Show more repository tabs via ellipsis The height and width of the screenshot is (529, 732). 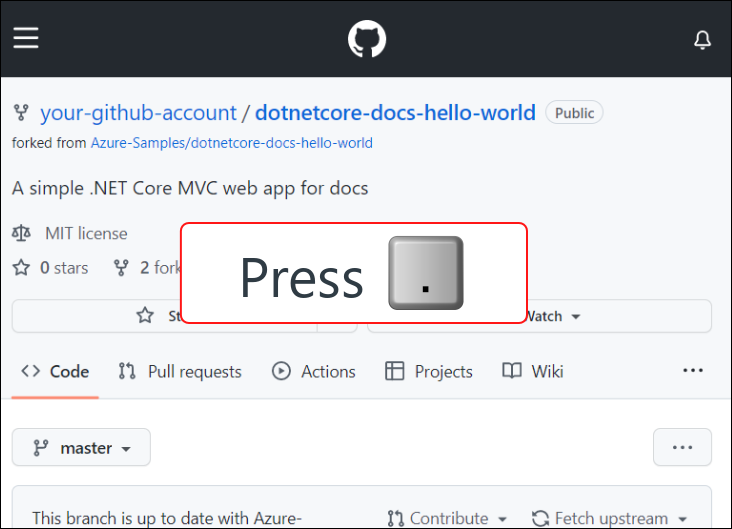[x=693, y=370]
